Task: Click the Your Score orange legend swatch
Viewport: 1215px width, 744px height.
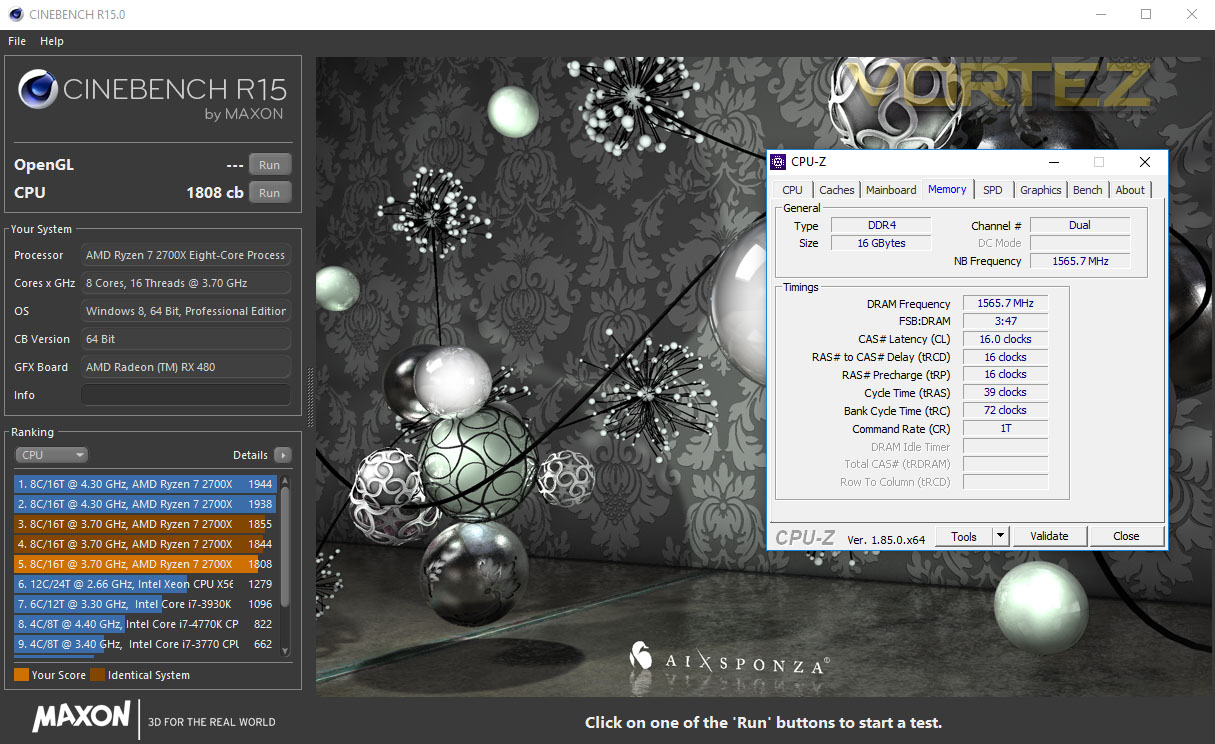Action: click(x=21, y=675)
